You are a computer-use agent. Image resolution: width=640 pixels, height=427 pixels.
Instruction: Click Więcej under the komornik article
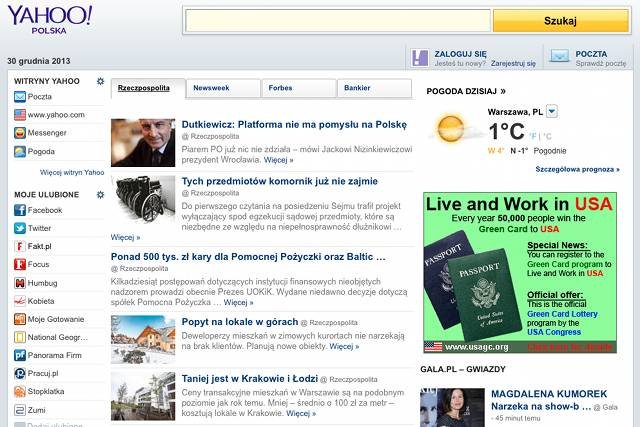(125, 237)
